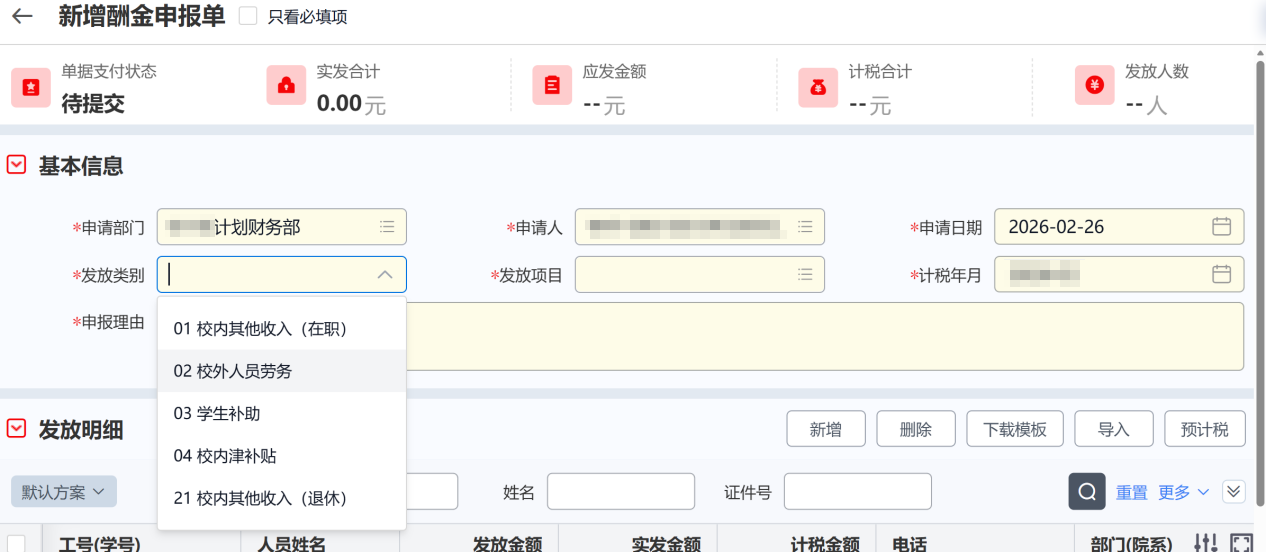
Task: Click list icon in 申请人 field
Action: (x=805, y=227)
